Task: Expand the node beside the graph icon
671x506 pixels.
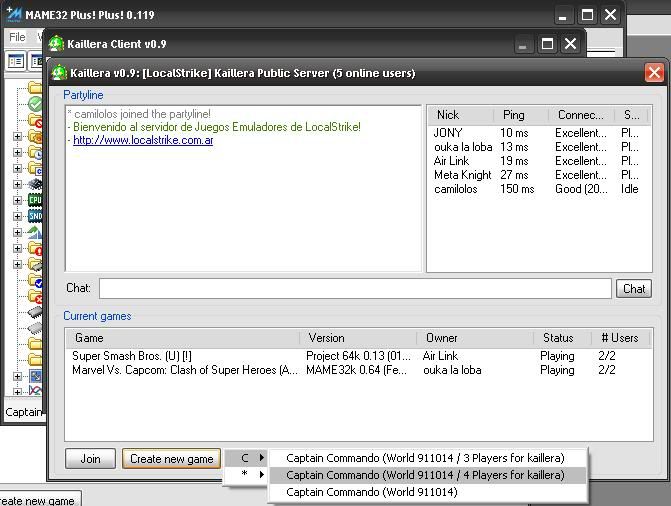Action: click(17, 391)
